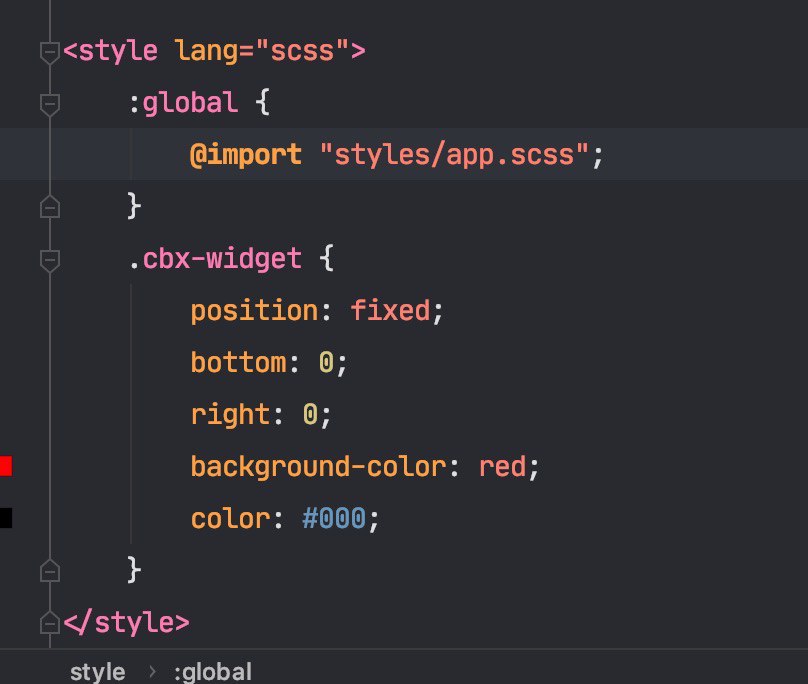808x684 pixels.
Task: Click the color property name
Action: point(230,519)
